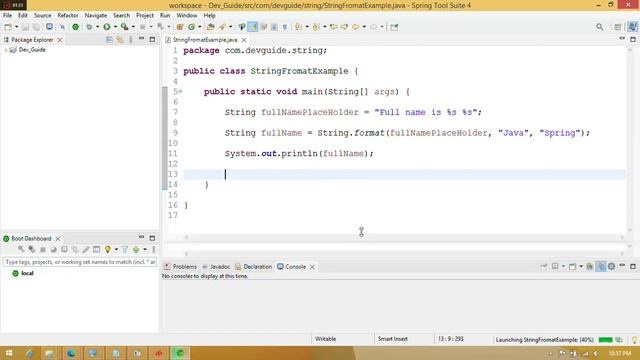Click the green Boot Dashboard toolbar icon

[x=76, y=27]
